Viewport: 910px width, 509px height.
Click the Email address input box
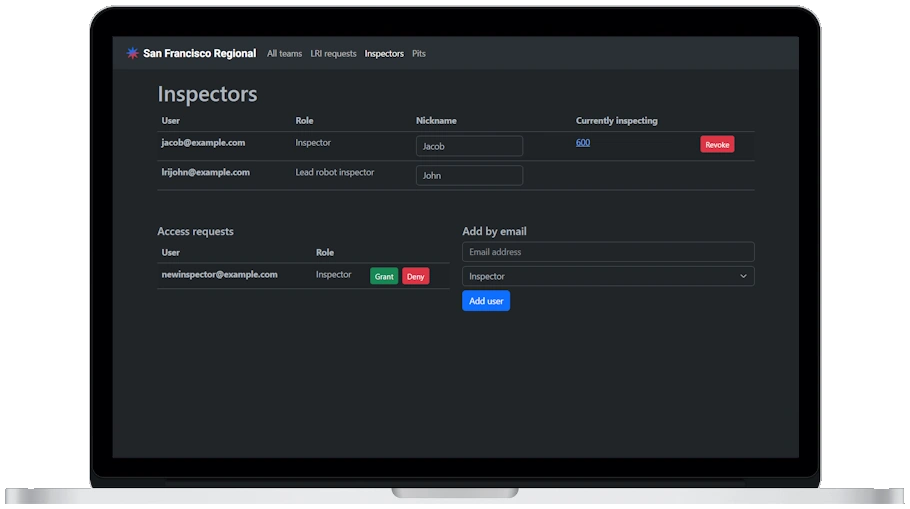coord(608,252)
